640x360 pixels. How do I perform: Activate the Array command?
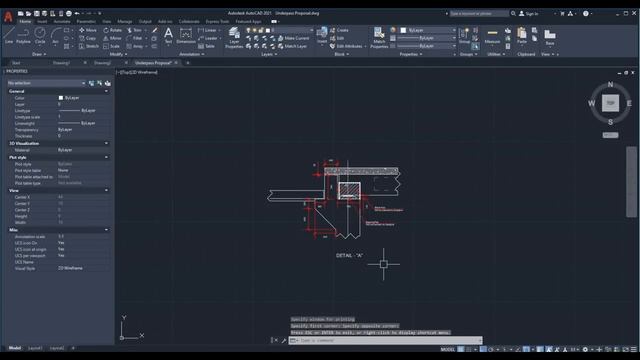click(x=135, y=46)
